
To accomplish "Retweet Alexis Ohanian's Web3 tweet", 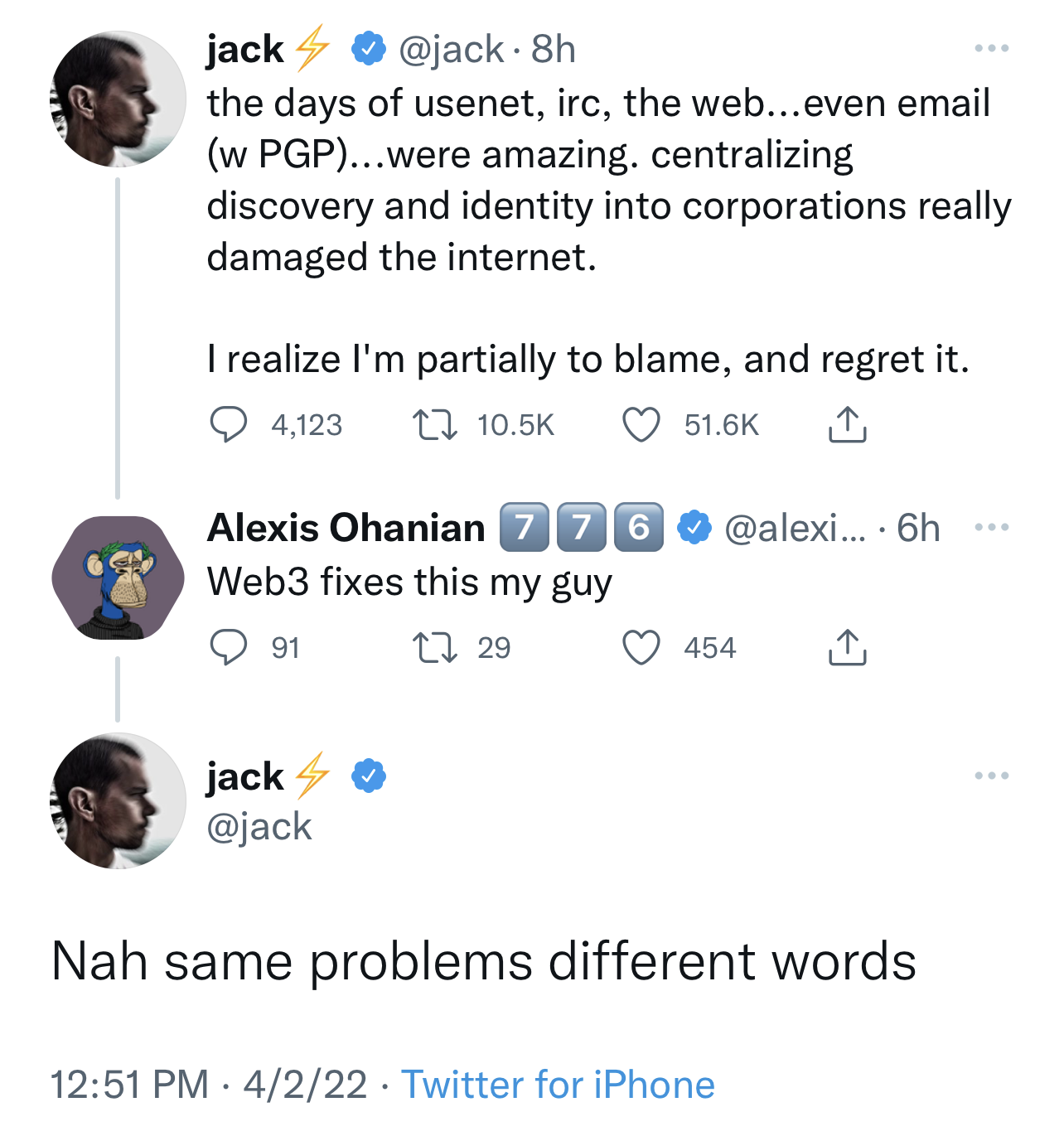I will (x=435, y=648).
